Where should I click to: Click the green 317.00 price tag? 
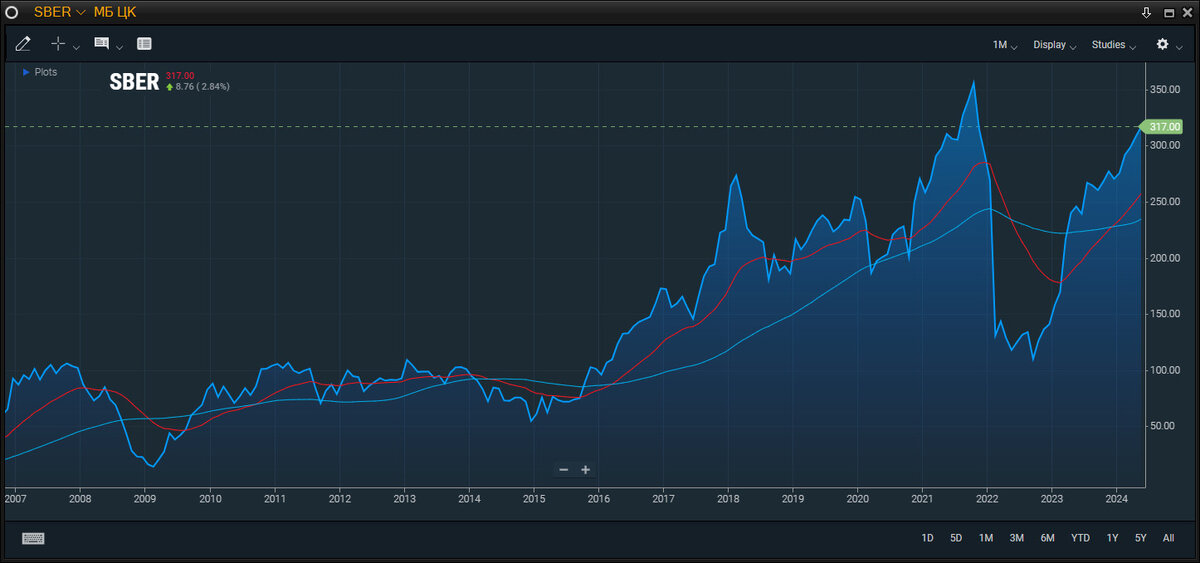click(1164, 127)
